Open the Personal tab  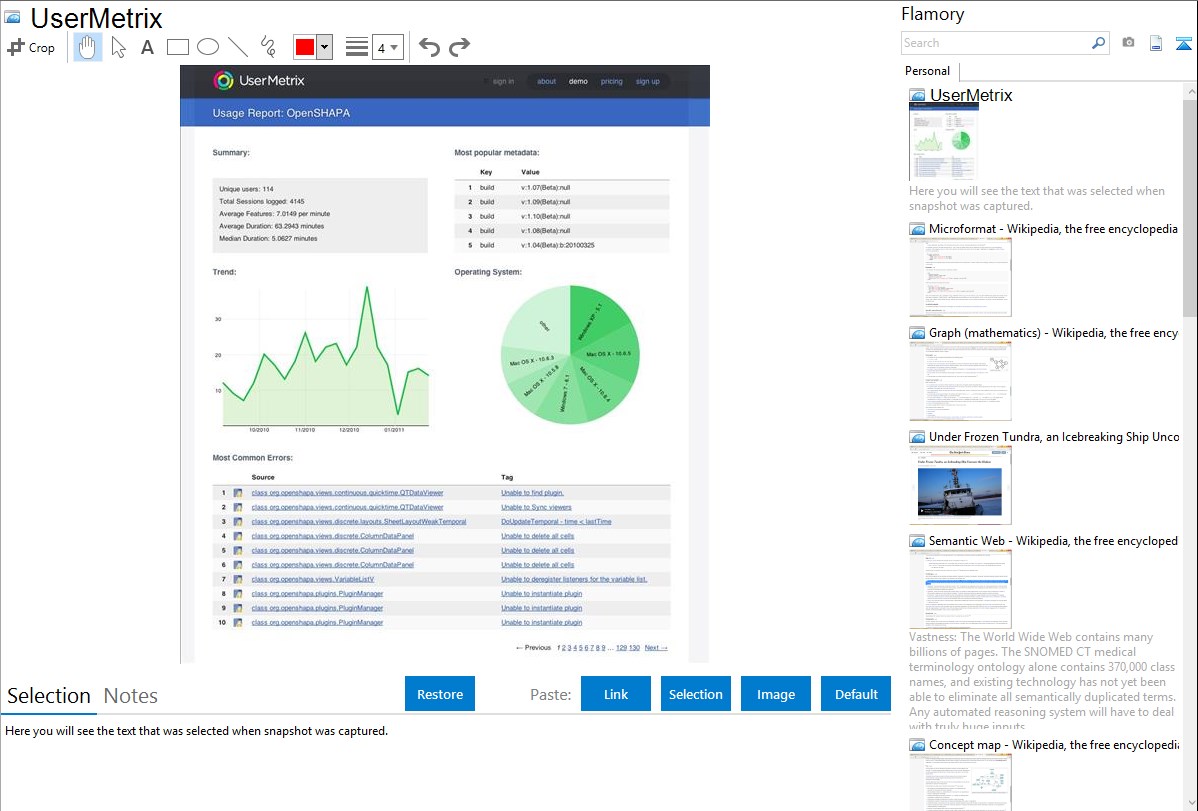927,71
